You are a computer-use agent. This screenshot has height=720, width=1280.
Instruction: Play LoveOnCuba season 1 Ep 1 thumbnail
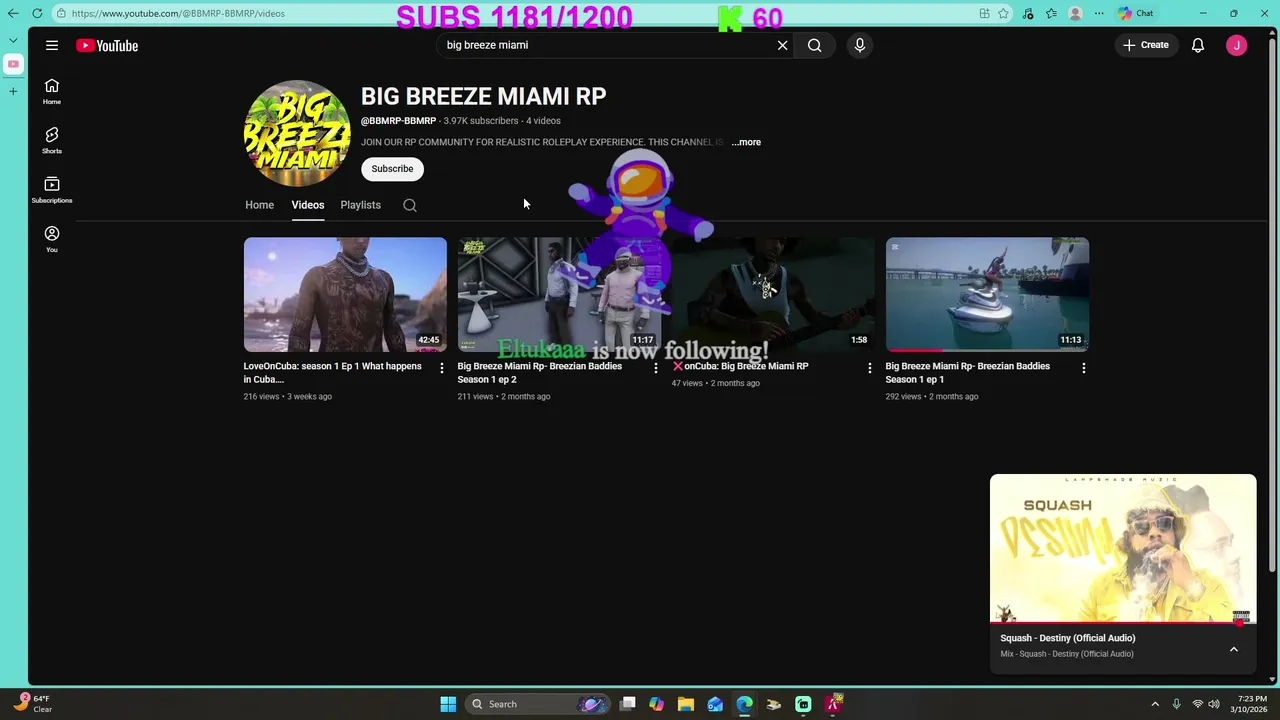(x=345, y=294)
